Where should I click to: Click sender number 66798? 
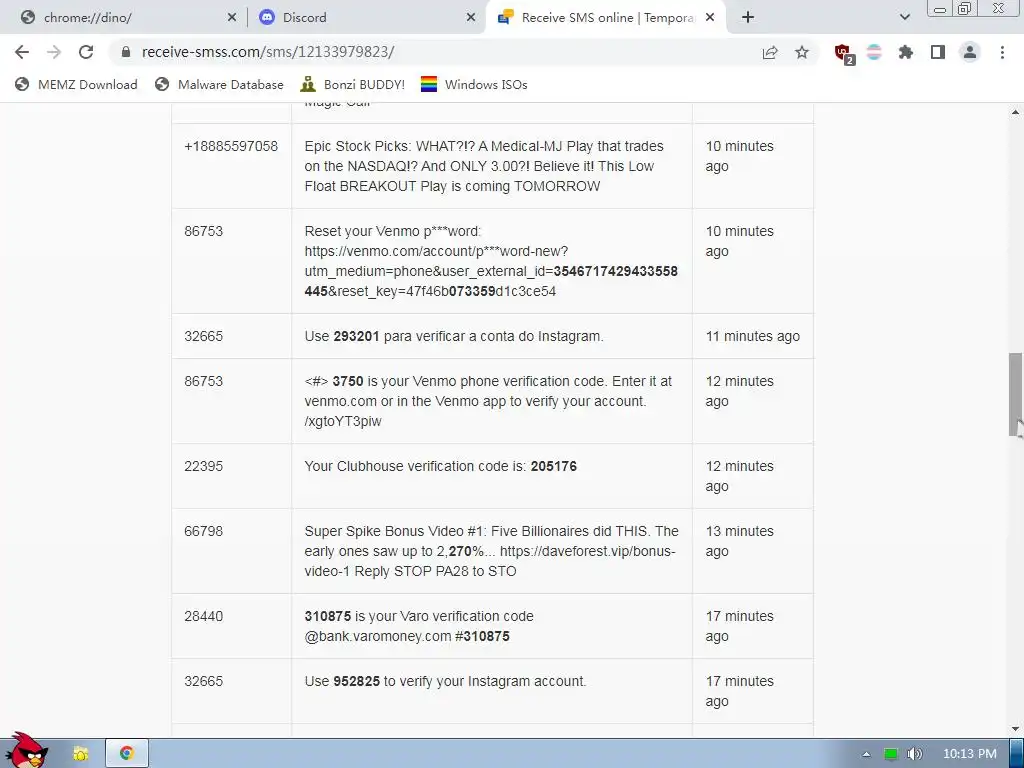204,531
